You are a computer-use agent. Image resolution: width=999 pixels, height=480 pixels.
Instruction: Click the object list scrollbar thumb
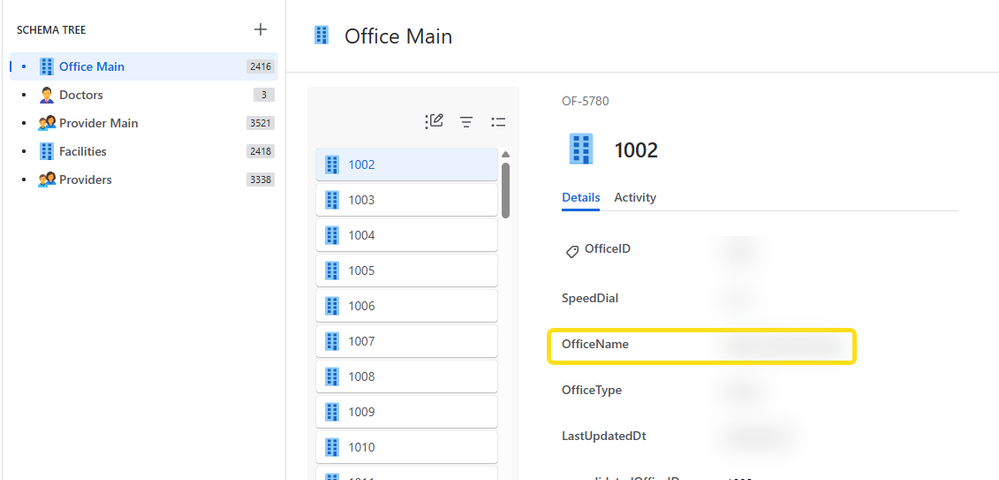pos(506,190)
